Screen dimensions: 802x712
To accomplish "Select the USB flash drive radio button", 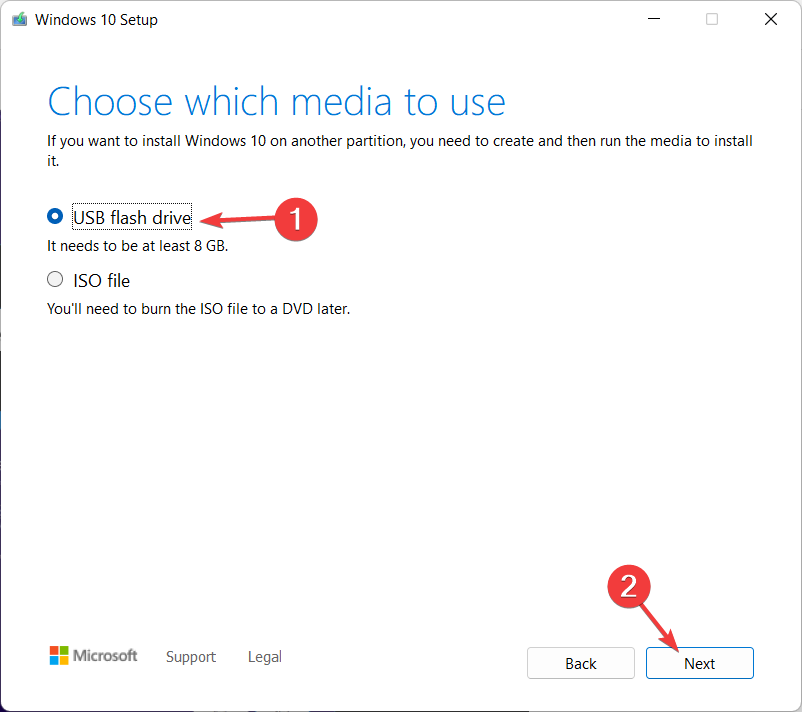I will 55,216.
